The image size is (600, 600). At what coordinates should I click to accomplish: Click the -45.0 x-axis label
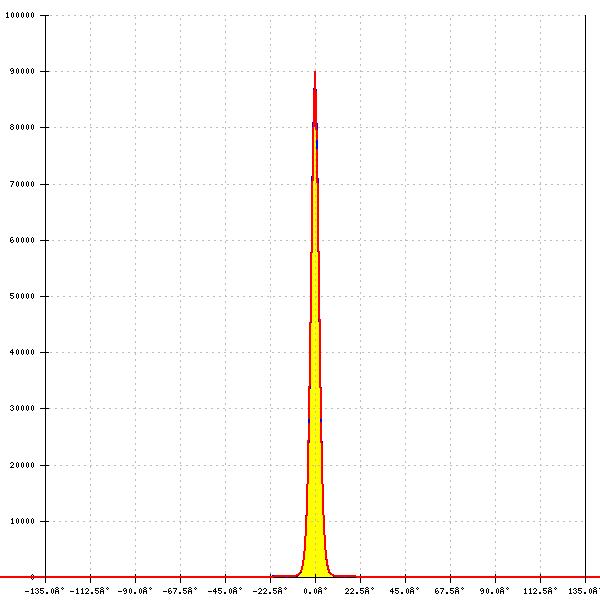click(225, 591)
